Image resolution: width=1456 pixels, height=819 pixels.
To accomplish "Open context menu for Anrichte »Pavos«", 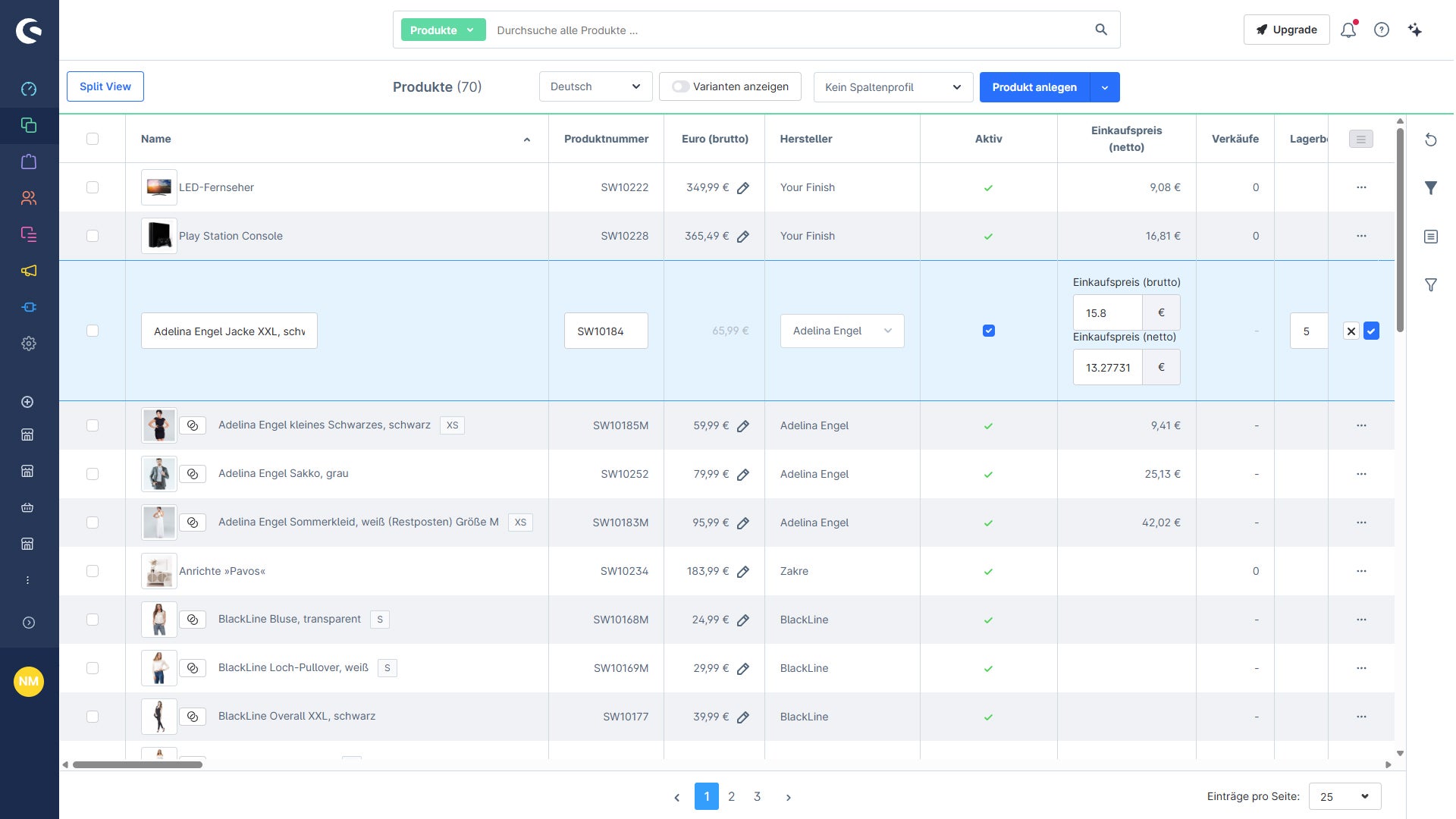I will pos(1361,571).
